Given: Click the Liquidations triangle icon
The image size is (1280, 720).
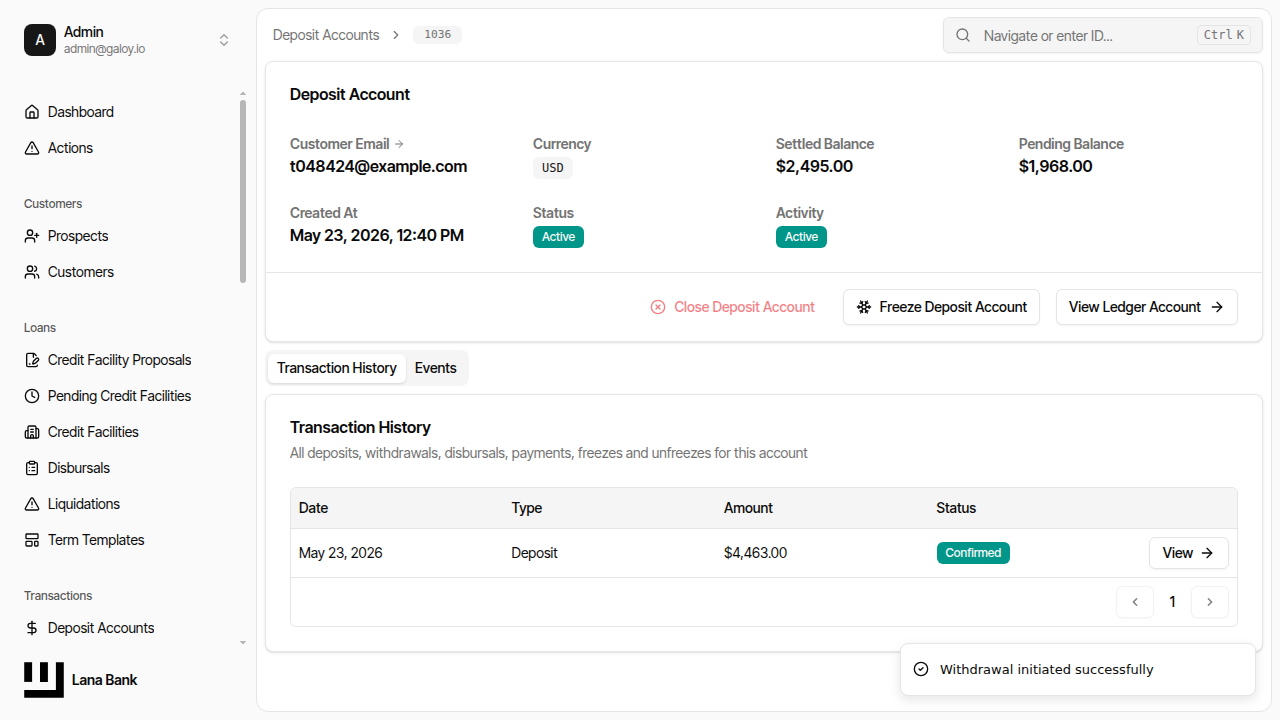Looking at the screenshot, I should click(32, 504).
